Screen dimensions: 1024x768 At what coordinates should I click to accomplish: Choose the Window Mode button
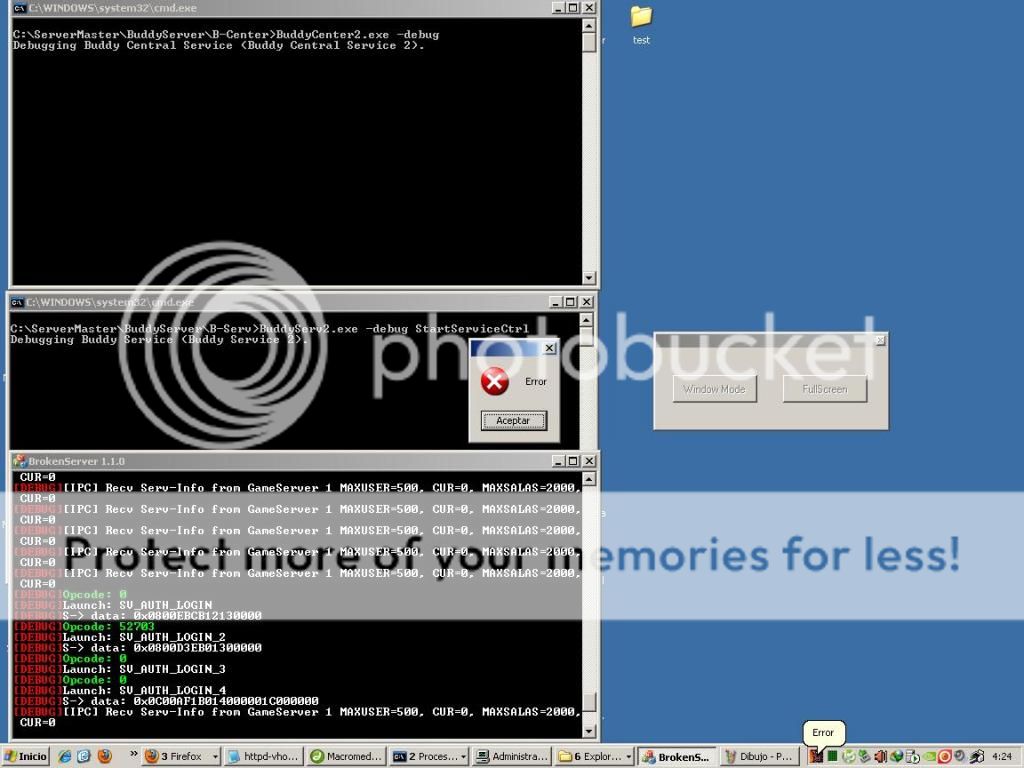coord(714,389)
